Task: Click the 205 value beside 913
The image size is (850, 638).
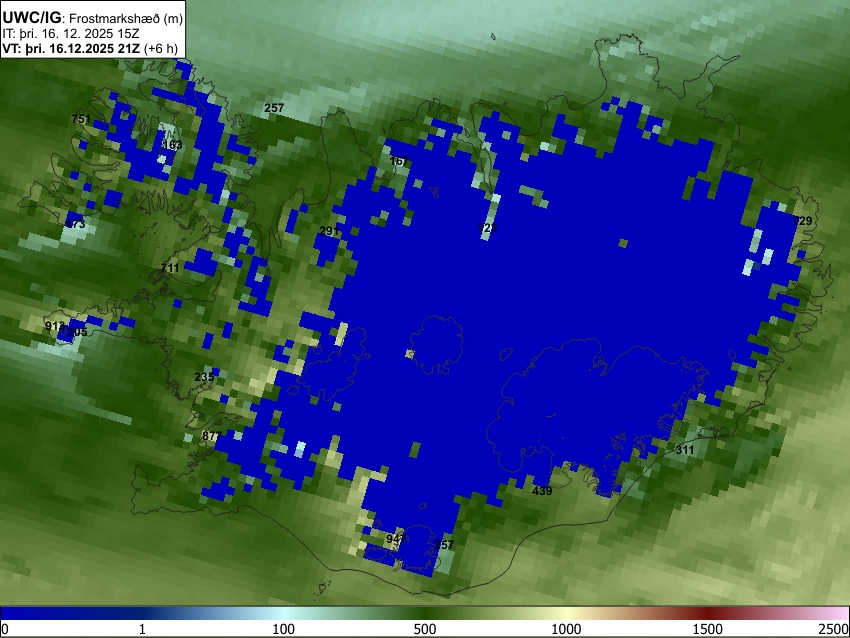Action: click(78, 331)
